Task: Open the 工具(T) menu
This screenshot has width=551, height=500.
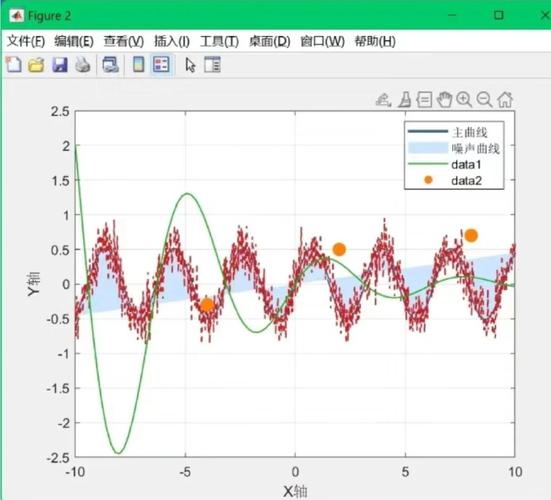Action: tap(219, 41)
